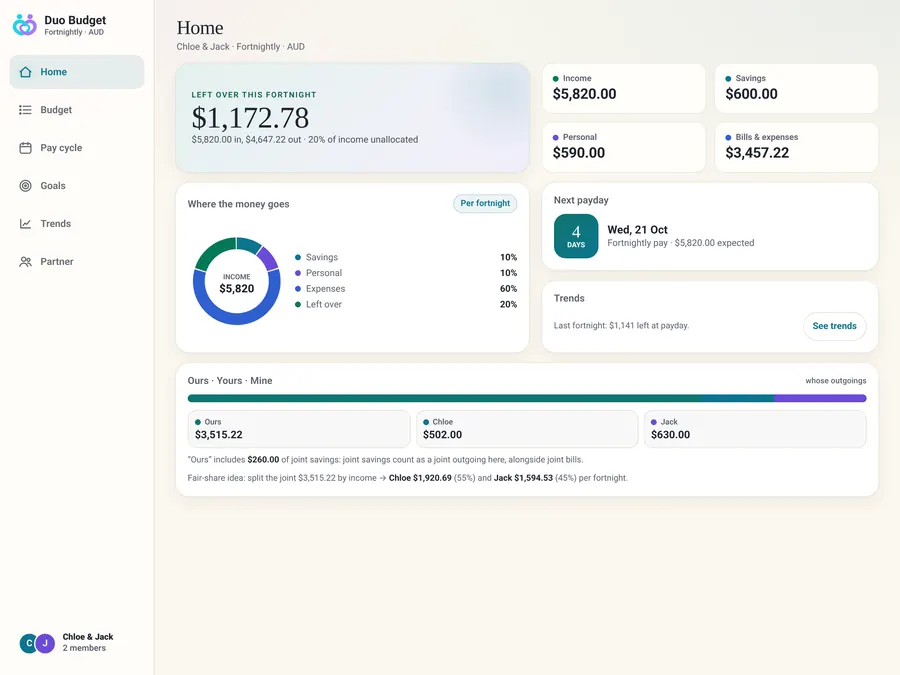Click 'Wed, 21 Oct' payday date
This screenshot has height=675, width=900.
pos(637,230)
